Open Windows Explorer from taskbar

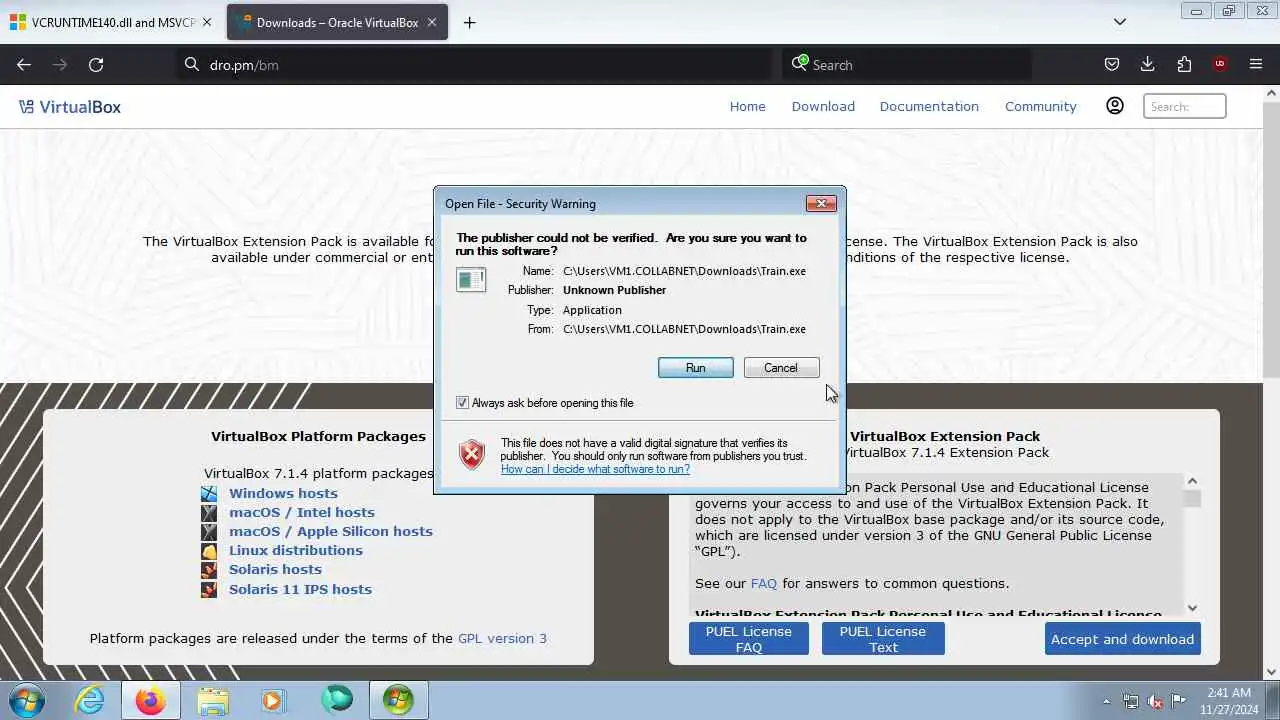pyautogui.click(x=212, y=700)
